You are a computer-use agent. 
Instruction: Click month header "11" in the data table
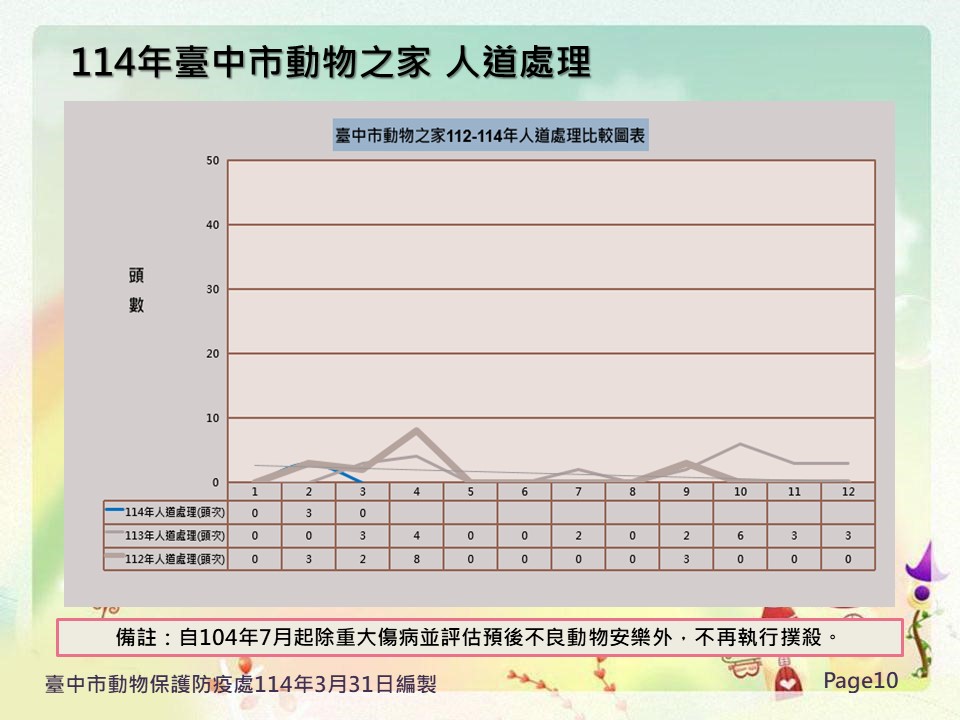tap(794, 492)
